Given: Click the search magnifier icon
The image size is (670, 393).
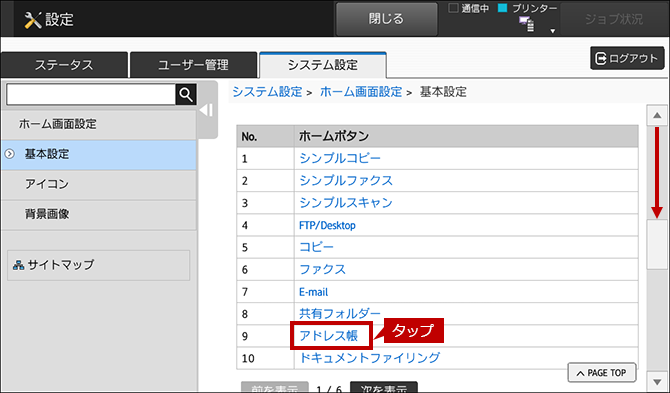Looking at the screenshot, I should [x=186, y=94].
